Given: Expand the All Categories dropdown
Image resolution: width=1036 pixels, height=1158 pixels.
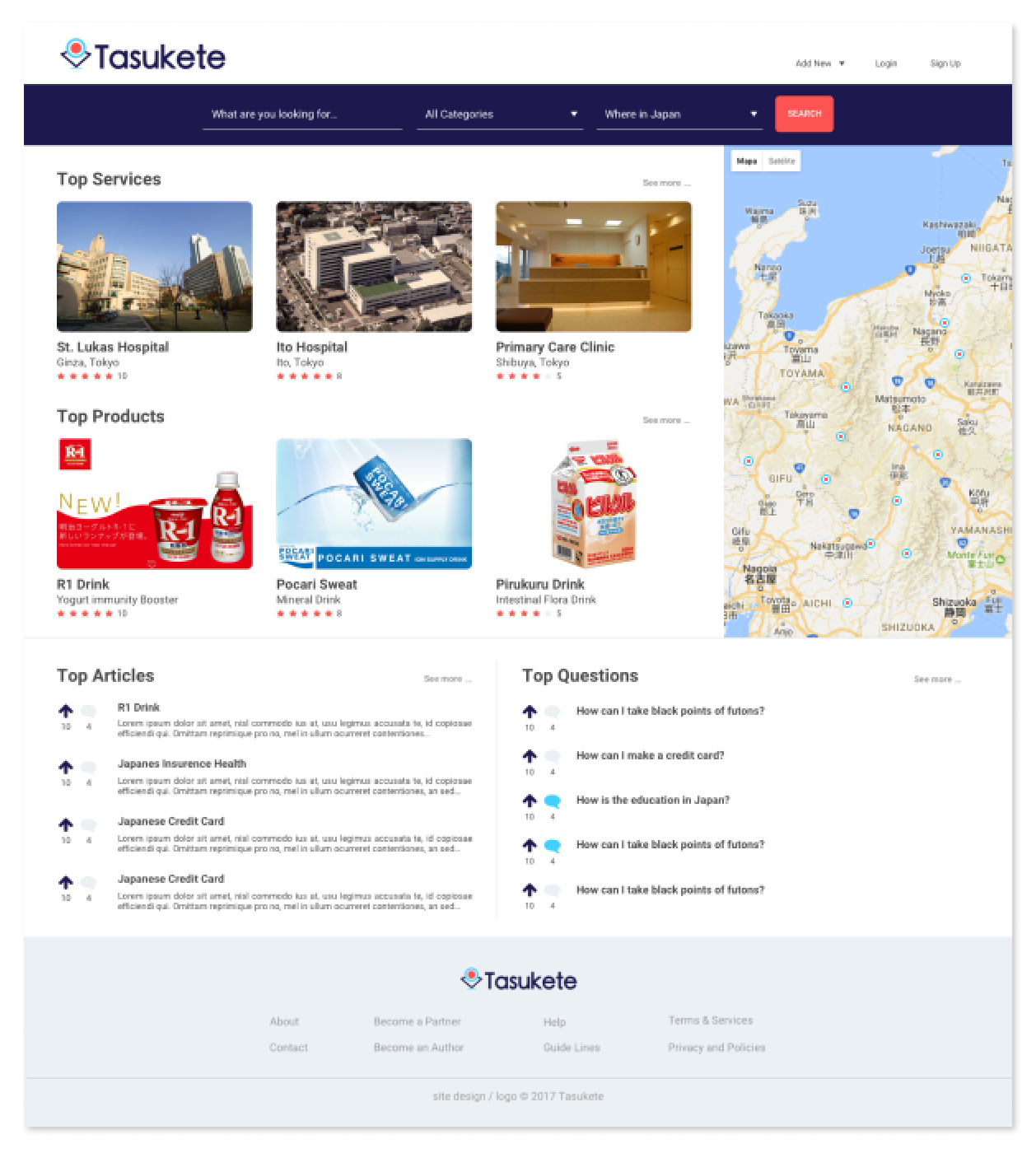Looking at the screenshot, I should coord(500,114).
